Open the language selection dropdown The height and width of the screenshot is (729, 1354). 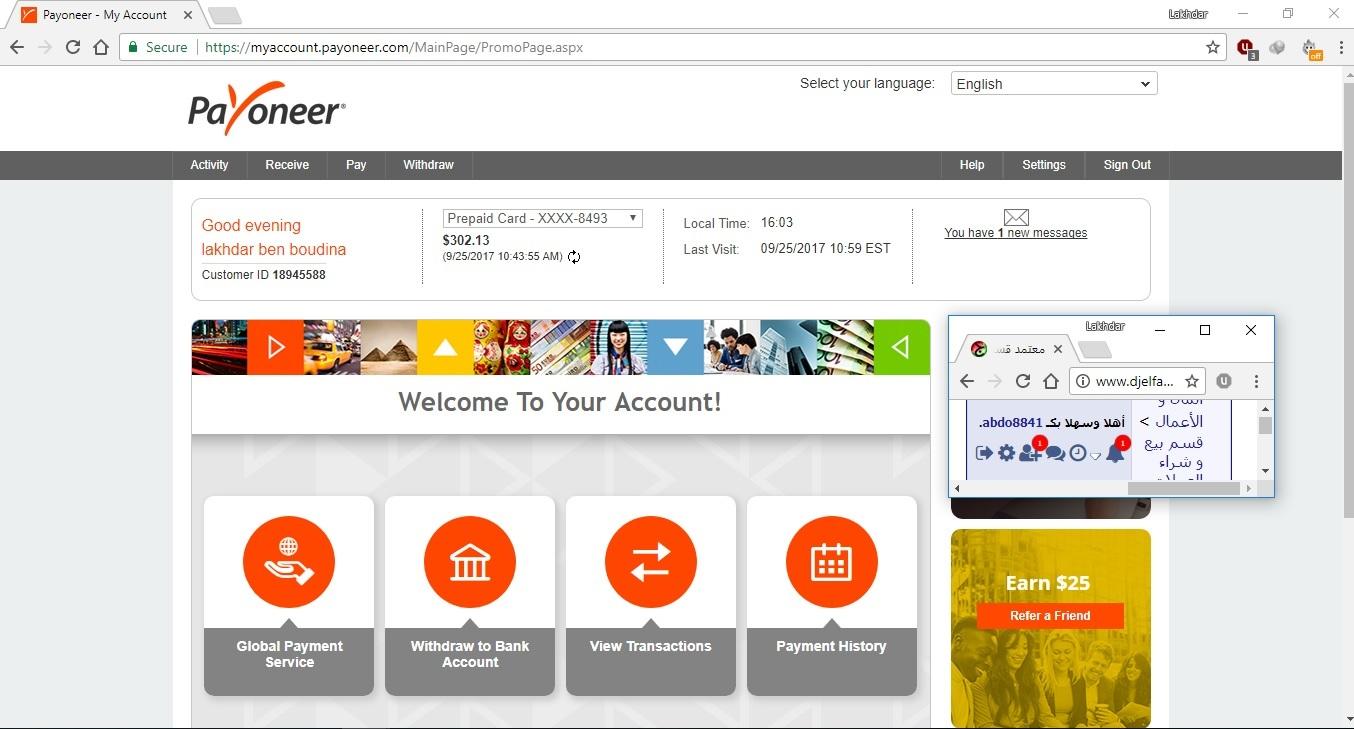coord(1054,84)
